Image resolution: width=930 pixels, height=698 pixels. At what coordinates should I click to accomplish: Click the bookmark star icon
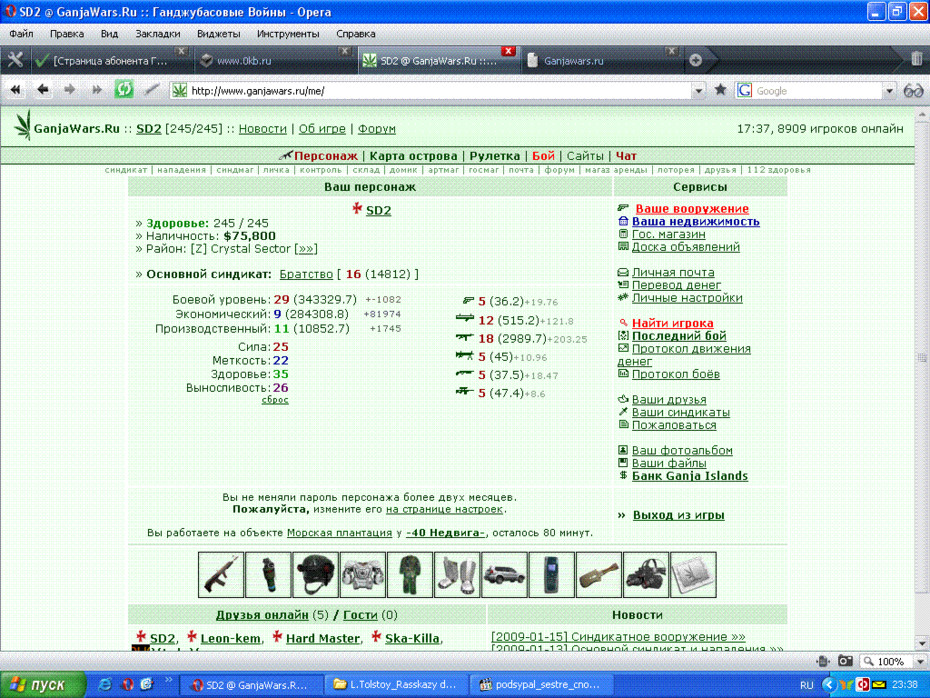(x=720, y=90)
